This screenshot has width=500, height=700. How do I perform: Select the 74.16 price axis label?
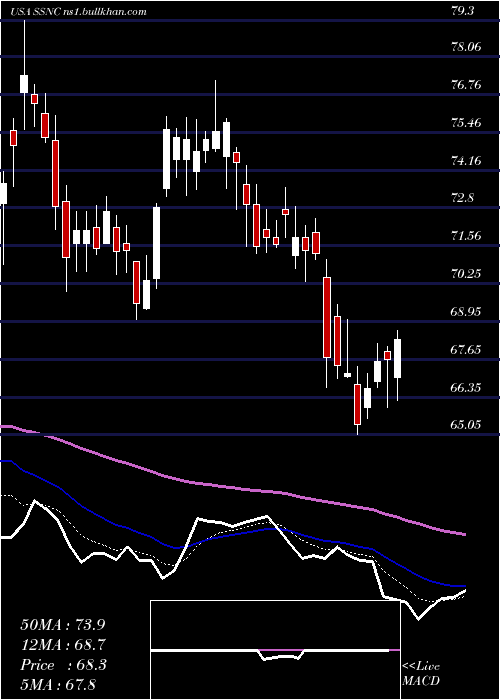467,160
